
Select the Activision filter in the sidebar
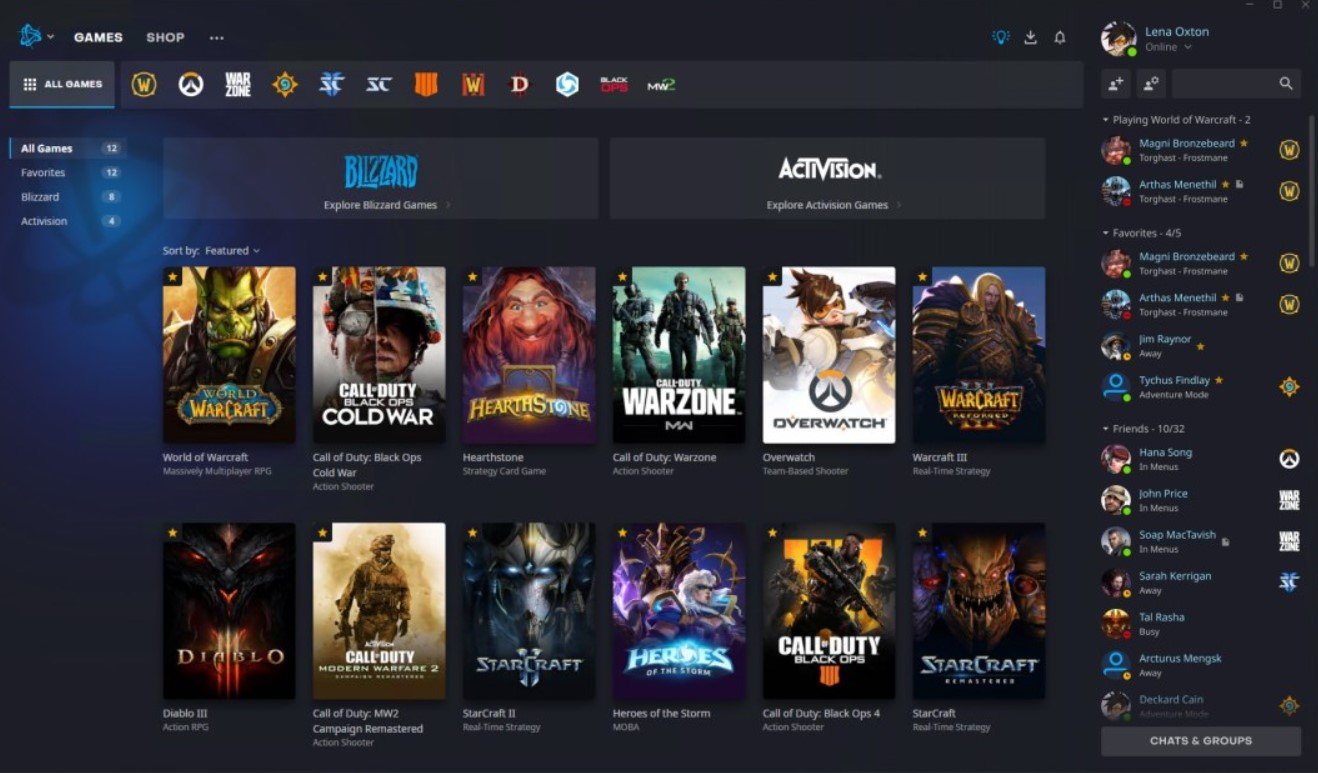(43, 220)
